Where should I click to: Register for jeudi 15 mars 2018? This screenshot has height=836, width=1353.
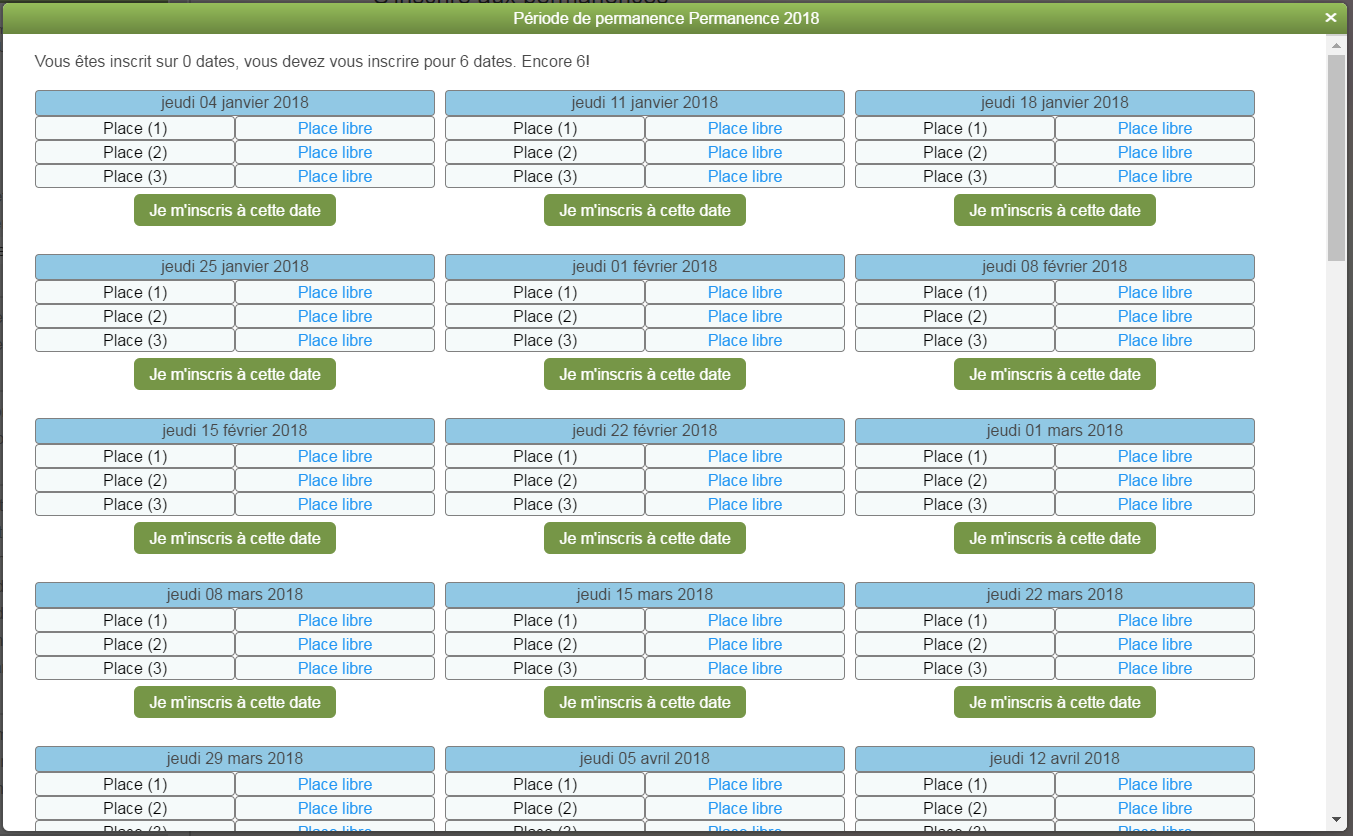[x=645, y=702]
